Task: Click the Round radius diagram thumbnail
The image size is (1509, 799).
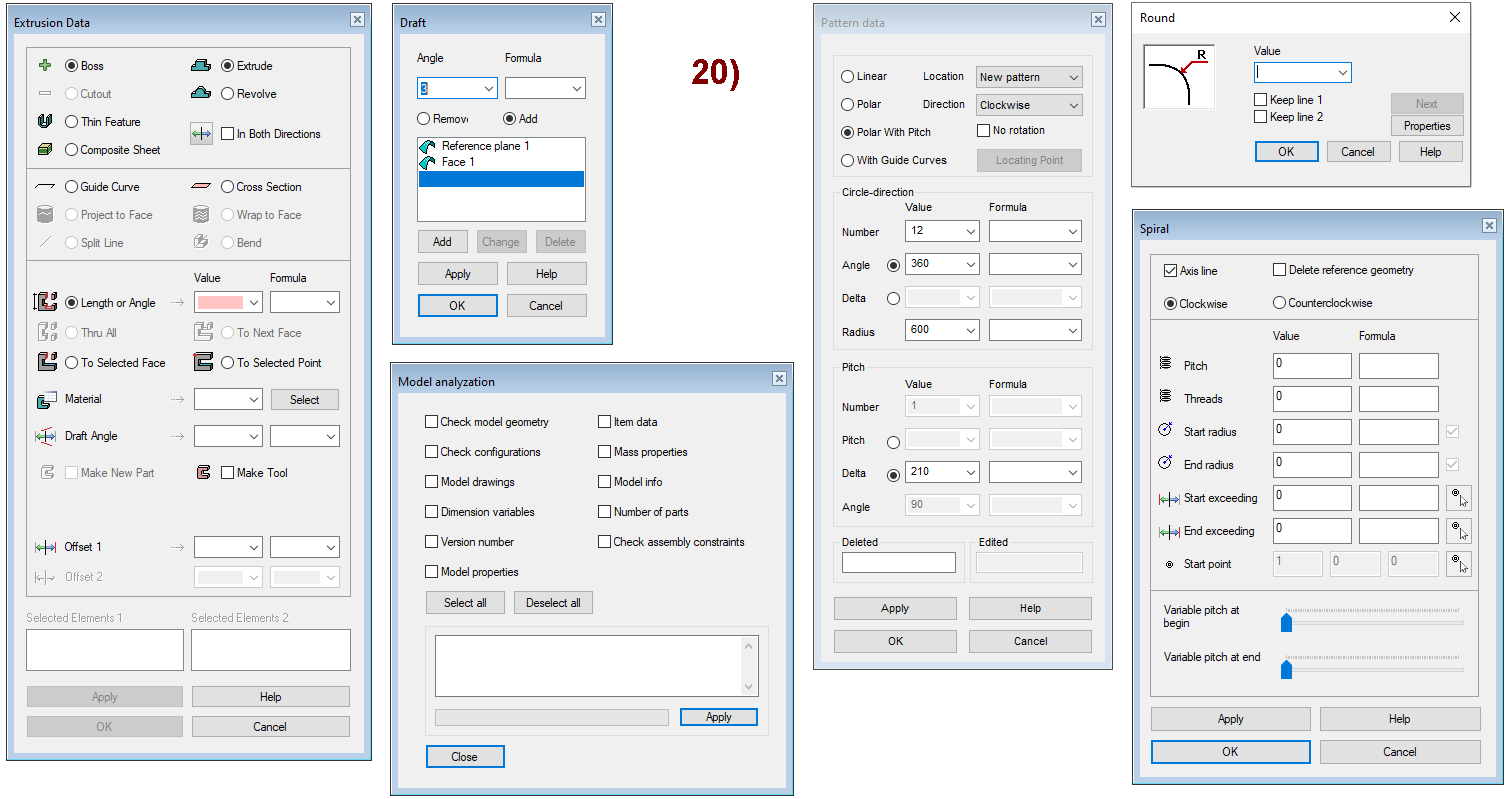Action: click(1179, 76)
